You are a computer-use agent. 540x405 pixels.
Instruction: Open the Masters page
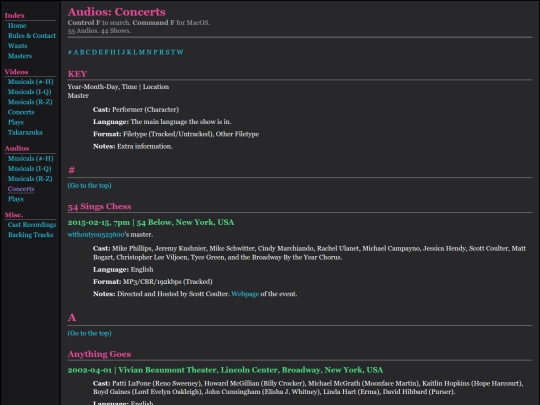[x=20, y=56]
